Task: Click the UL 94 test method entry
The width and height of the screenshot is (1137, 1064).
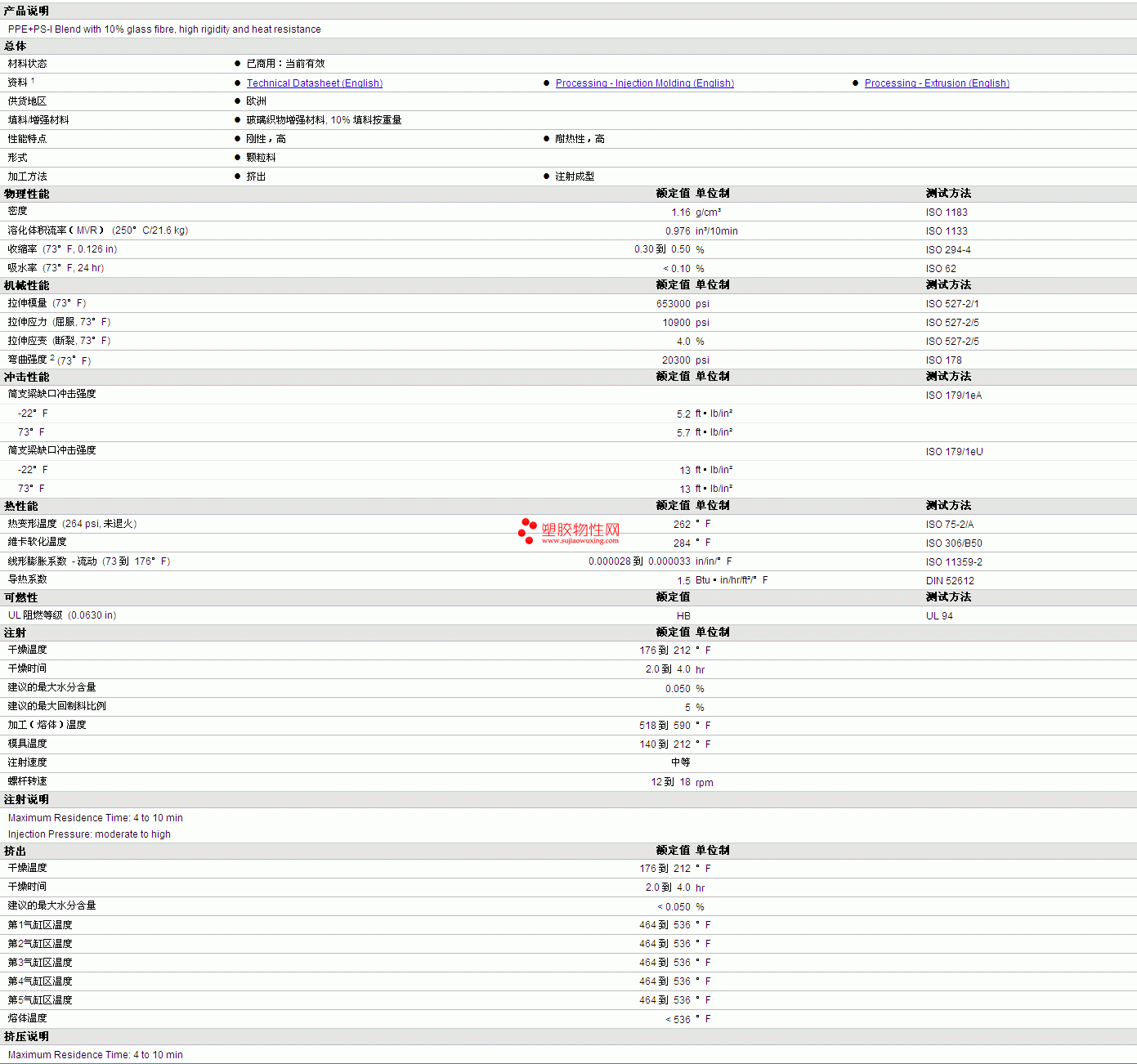Action: [x=939, y=616]
